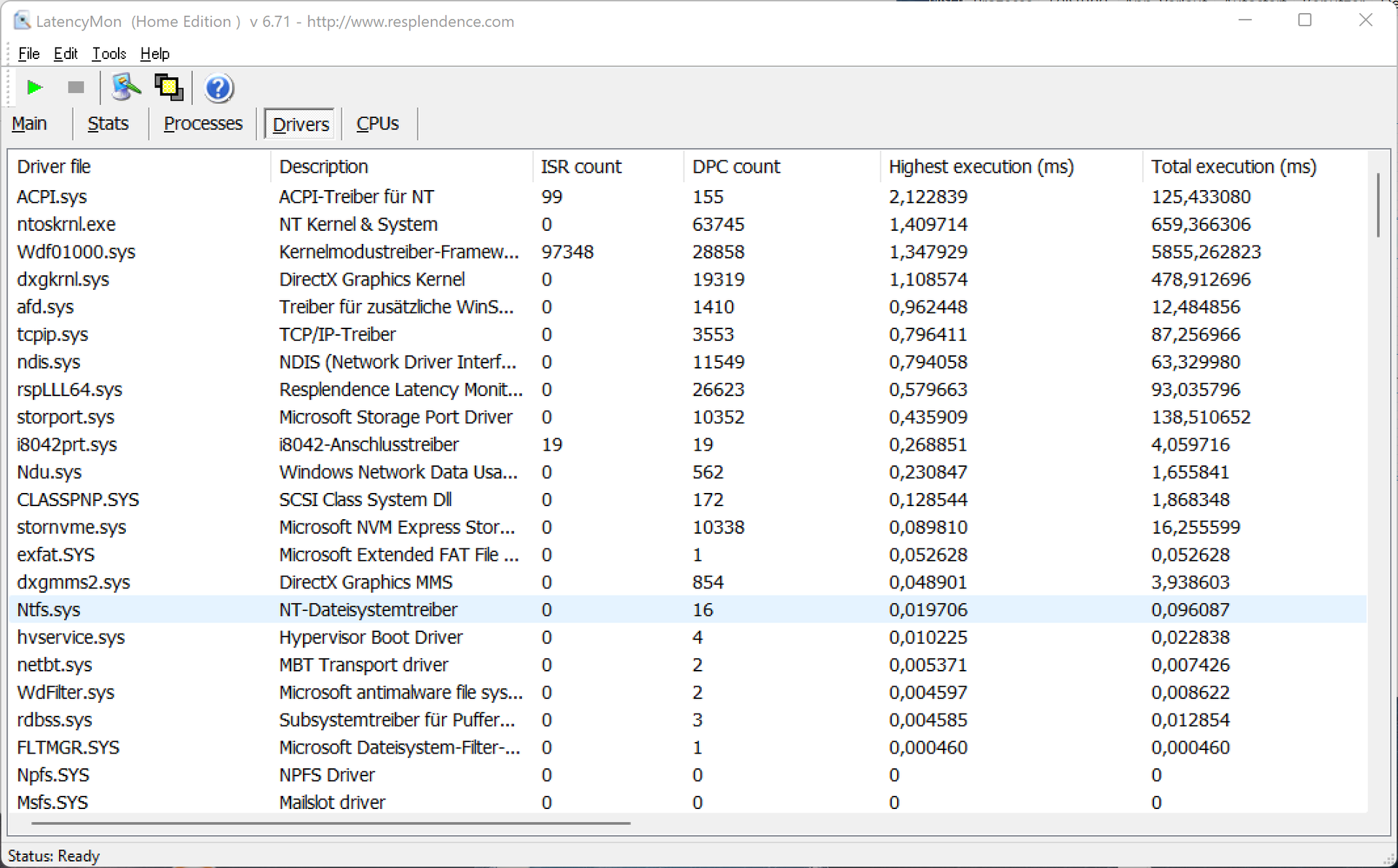
Task: Click the LatencyMon title bar app icon
Action: click(x=22, y=21)
